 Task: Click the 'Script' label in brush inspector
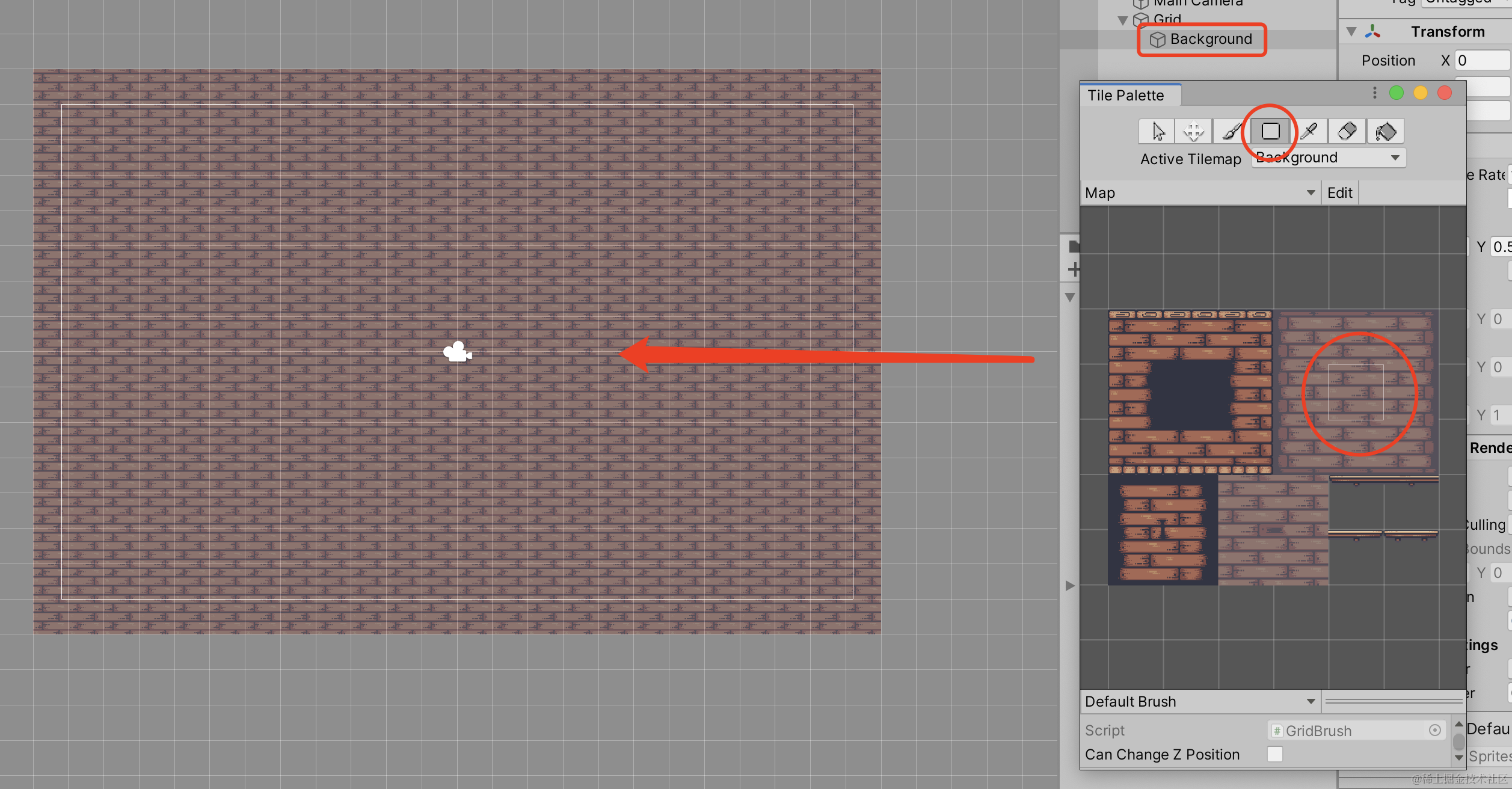1105,730
